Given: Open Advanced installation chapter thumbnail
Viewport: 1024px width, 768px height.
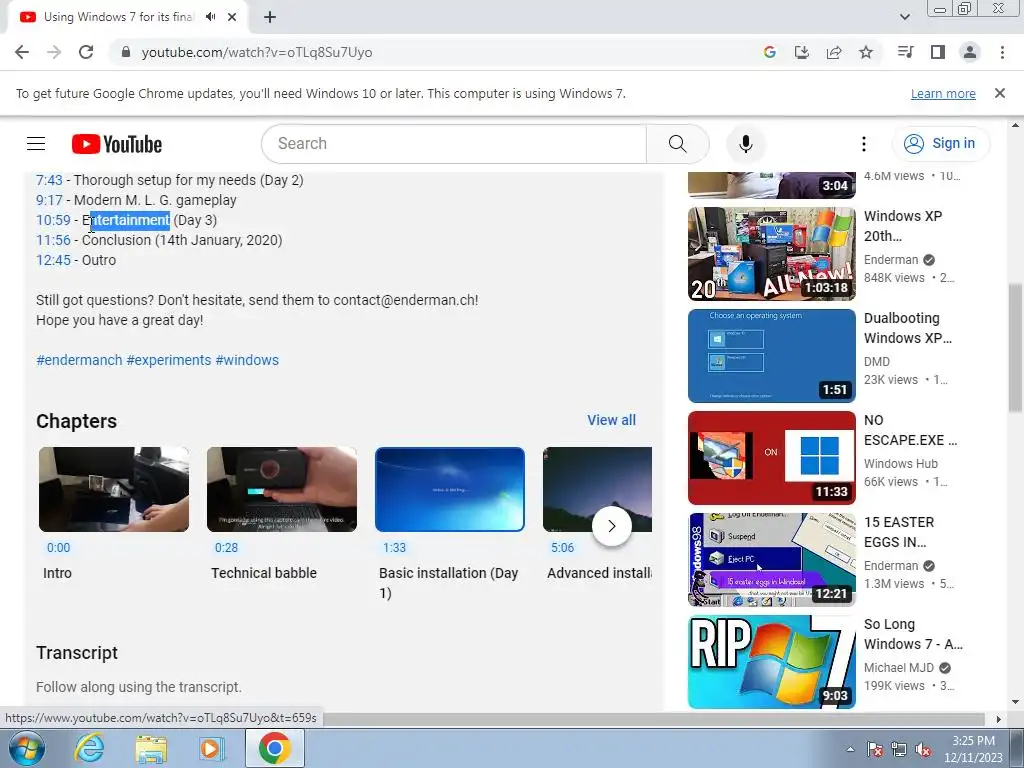Looking at the screenshot, I should (x=598, y=489).
